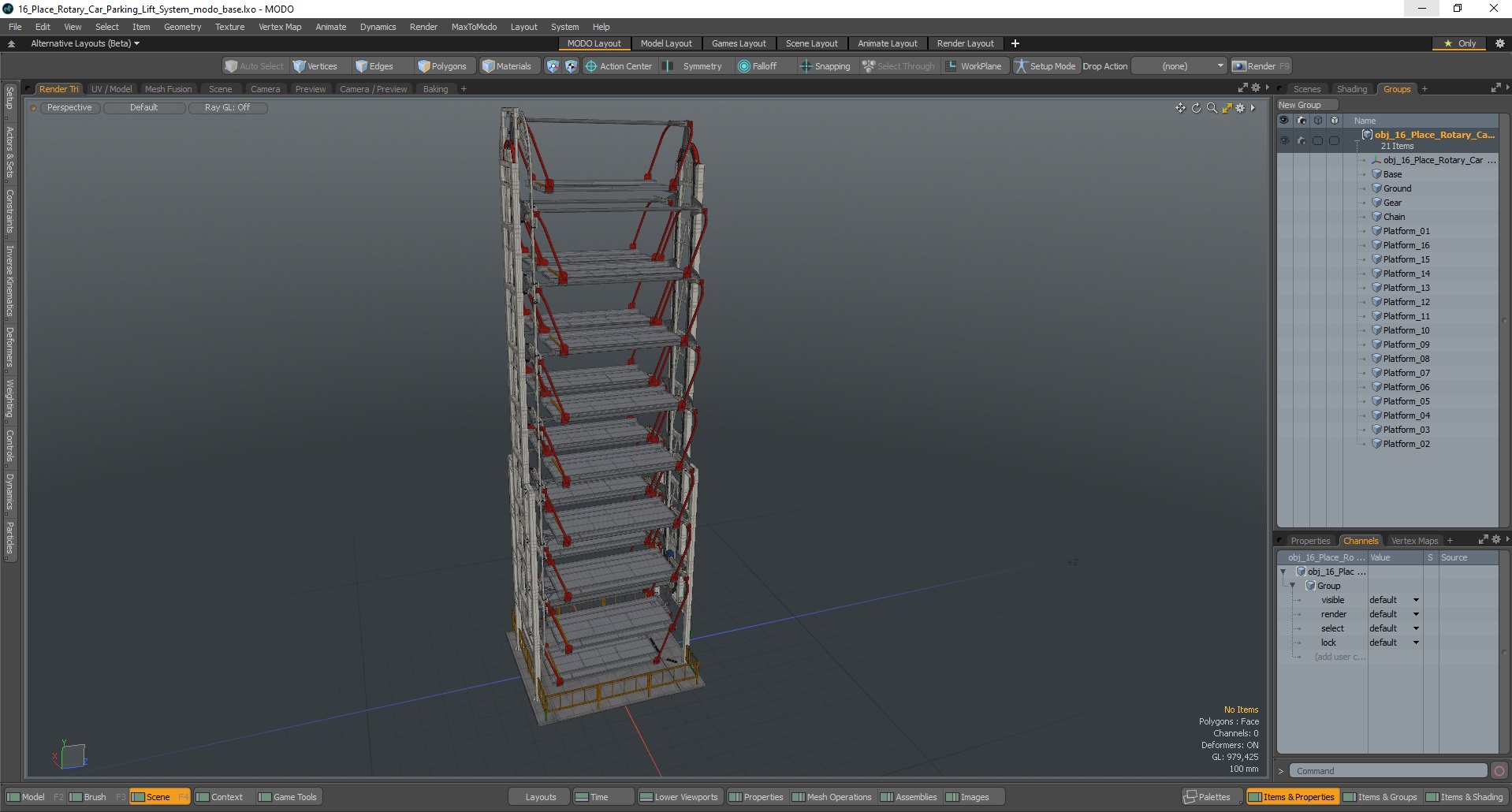Select the Chain item in Groups list
This screenshot has height=812, width=1512.
coord(1394,217)
